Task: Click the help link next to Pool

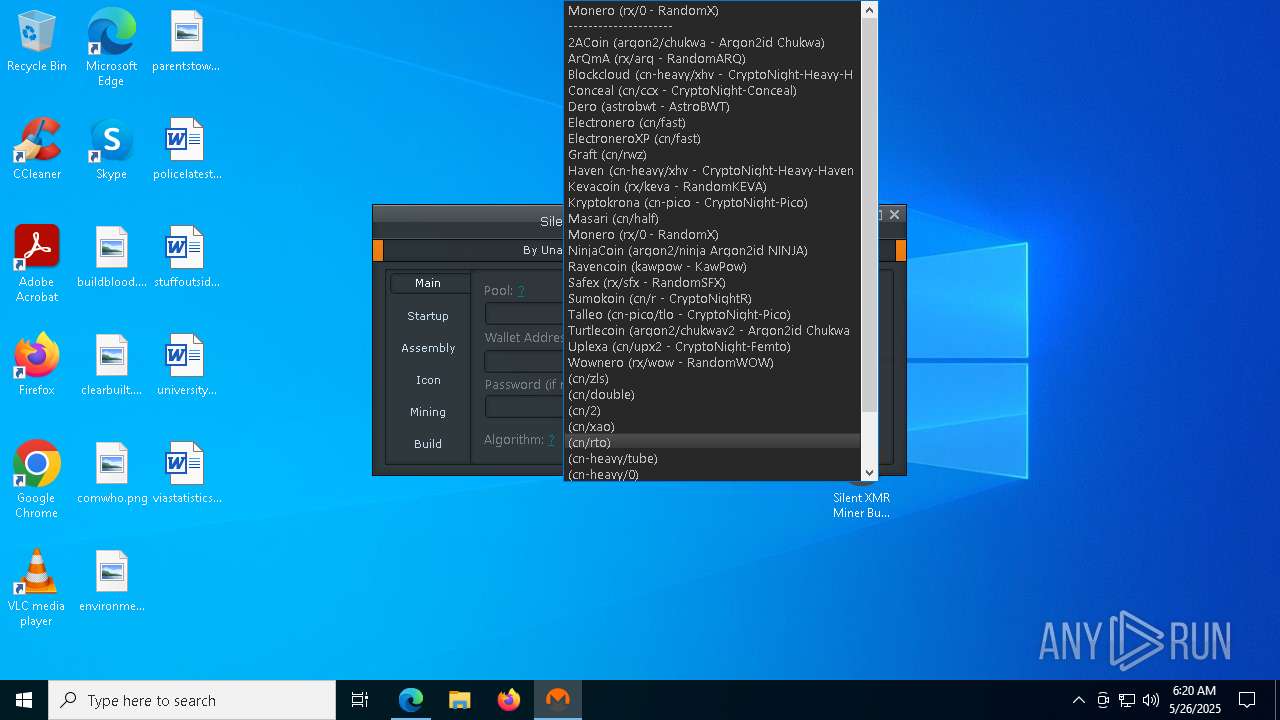Action: click(521, 291)
